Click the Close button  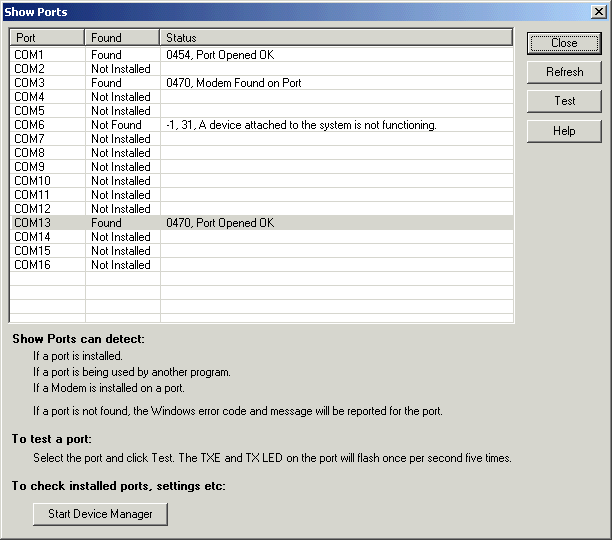(564, 43)
